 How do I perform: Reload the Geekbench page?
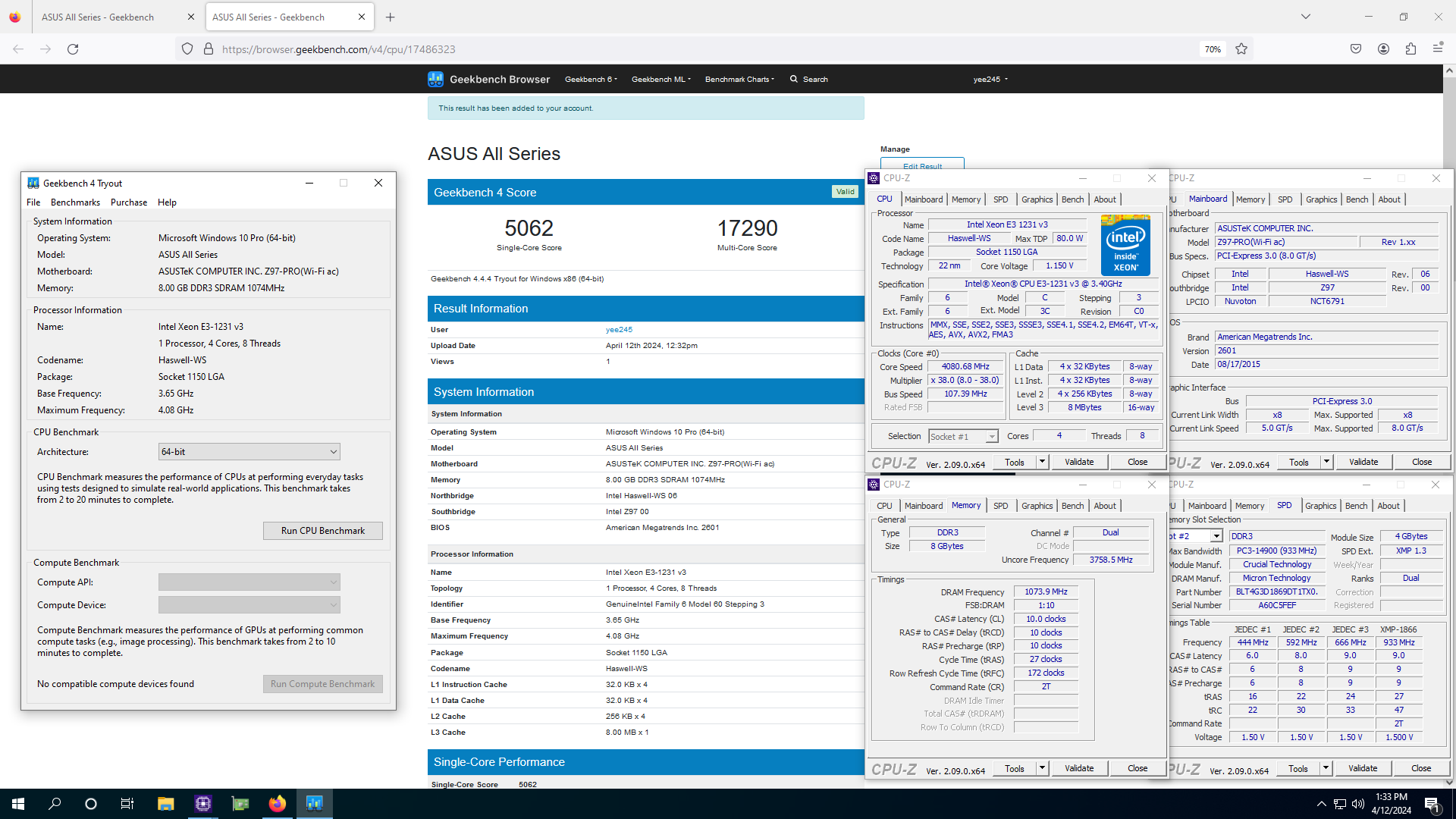[x=73, y=49]
